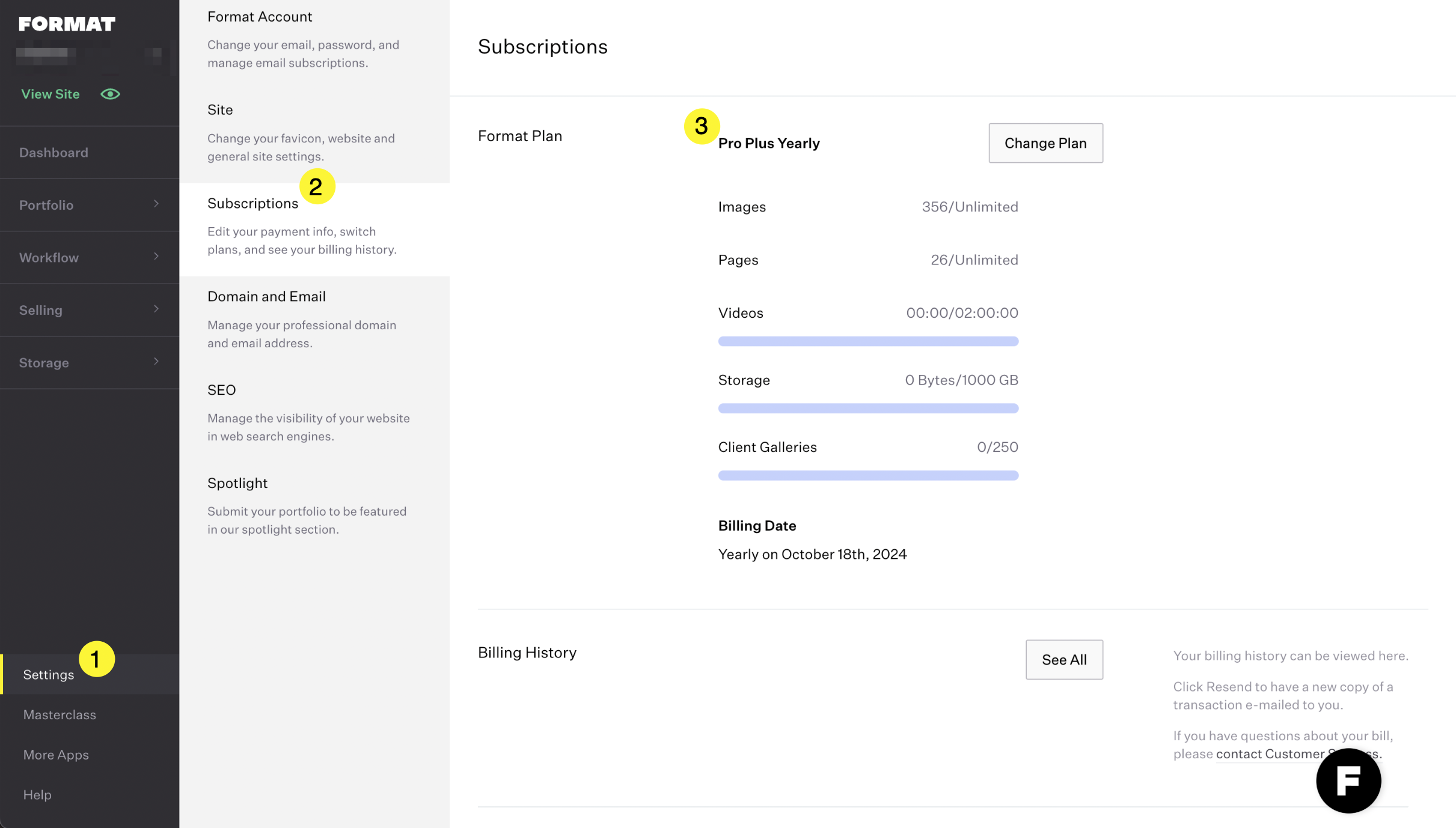Click the Storage usage progress bar
1456x828 pixels.
pyautogui.click(x=868, y=409)
